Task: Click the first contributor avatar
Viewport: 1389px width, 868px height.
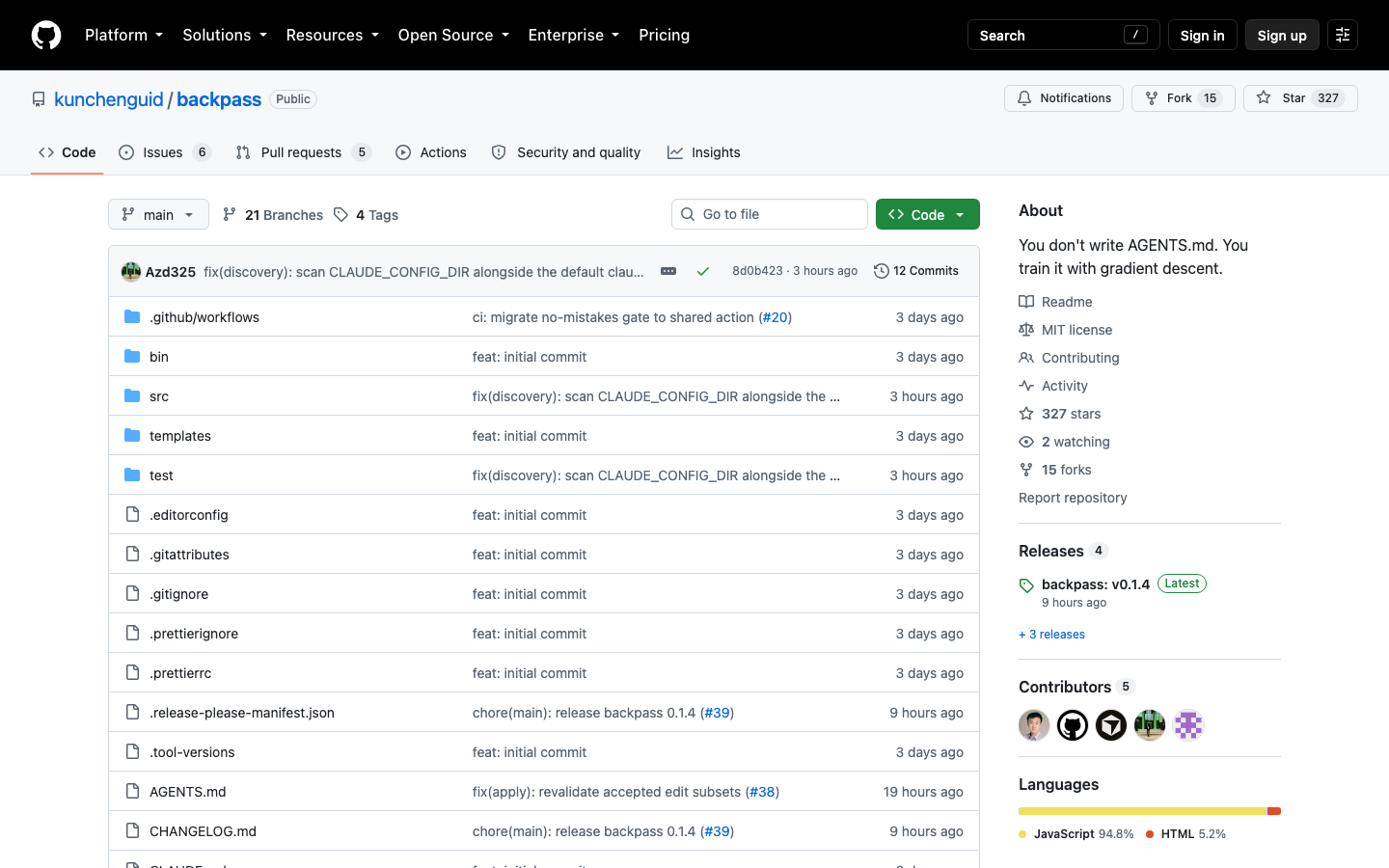Action: tap(1034, 725)
